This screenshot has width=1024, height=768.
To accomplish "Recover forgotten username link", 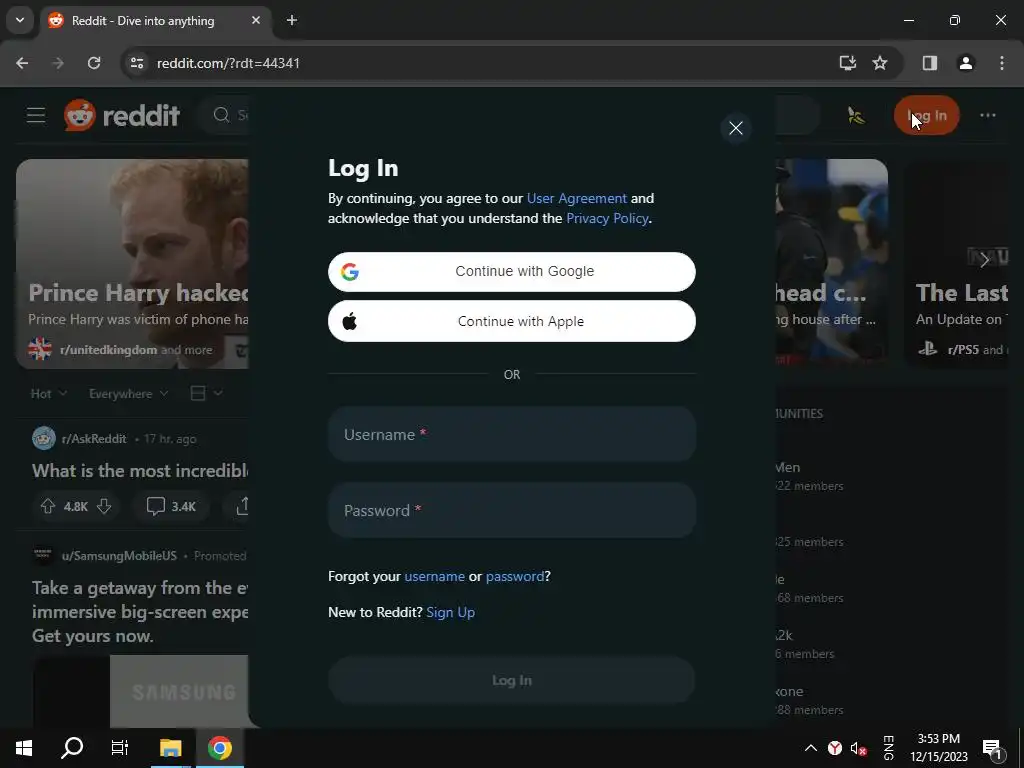I will (x=434, y=576).
